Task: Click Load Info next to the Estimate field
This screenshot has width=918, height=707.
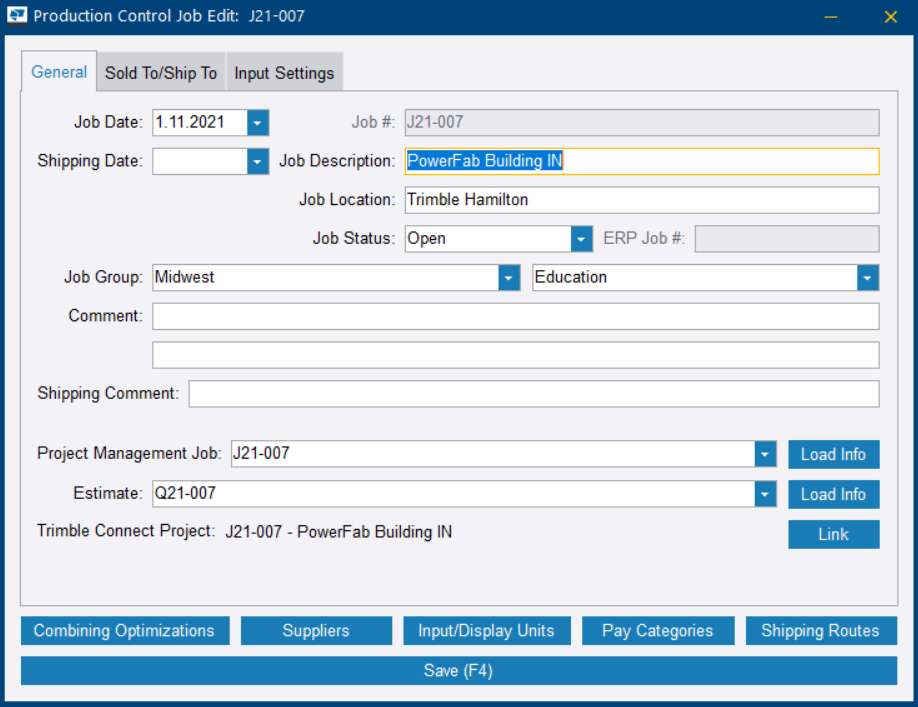Action: click(833, 493)
